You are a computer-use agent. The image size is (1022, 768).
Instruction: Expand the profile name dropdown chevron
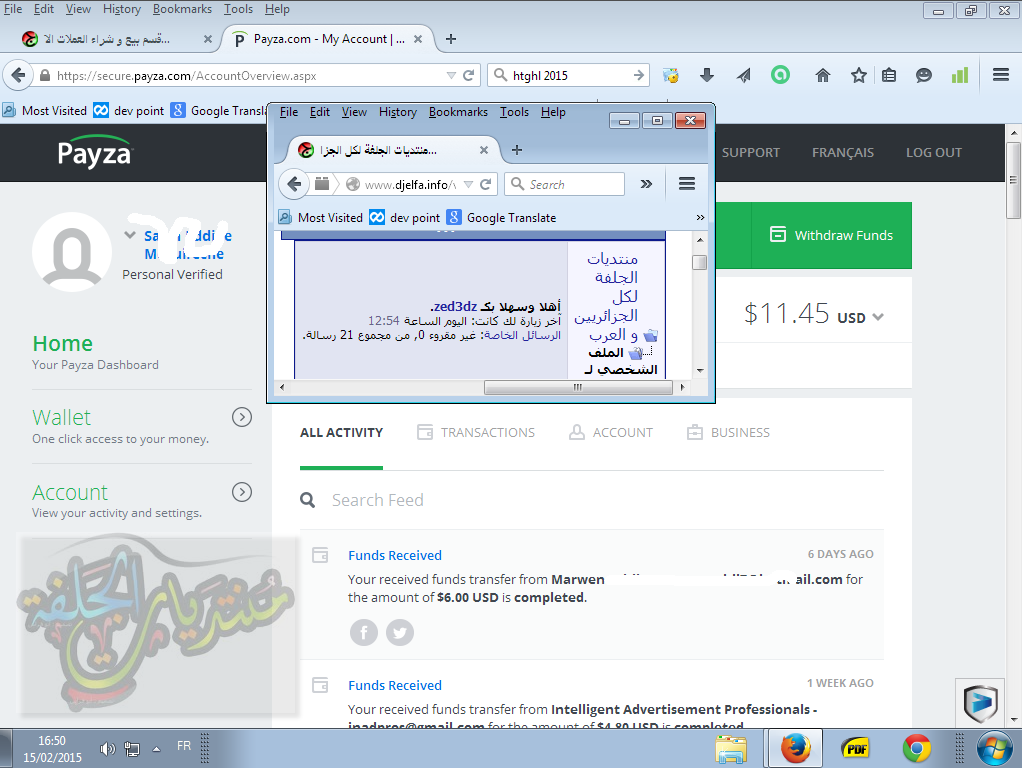pos(130,235)
